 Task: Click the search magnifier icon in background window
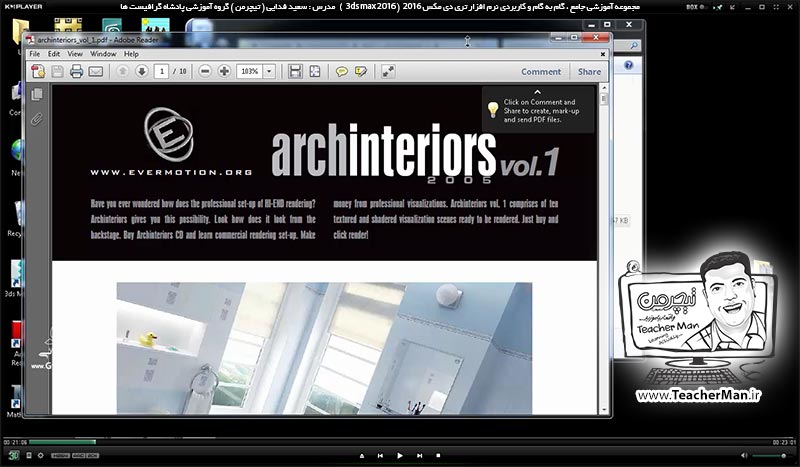[634, 45]
